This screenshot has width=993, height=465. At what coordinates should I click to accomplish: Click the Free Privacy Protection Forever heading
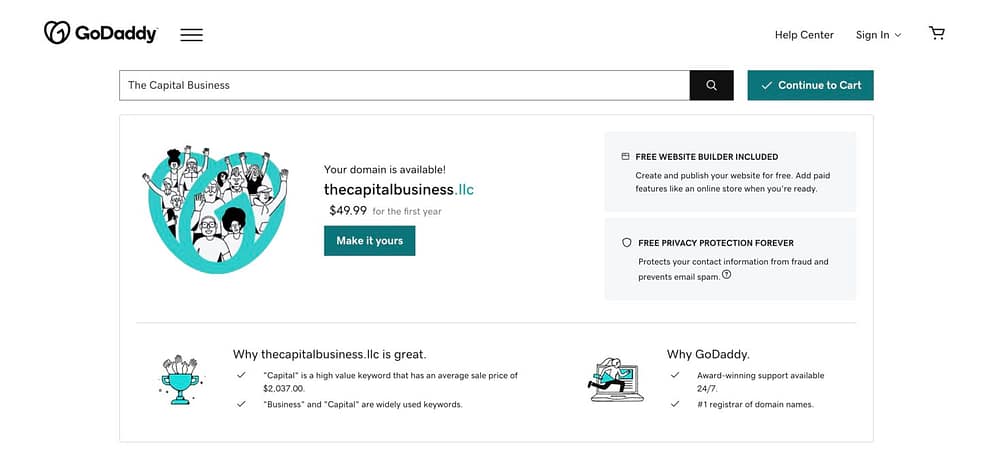[715, 243]
